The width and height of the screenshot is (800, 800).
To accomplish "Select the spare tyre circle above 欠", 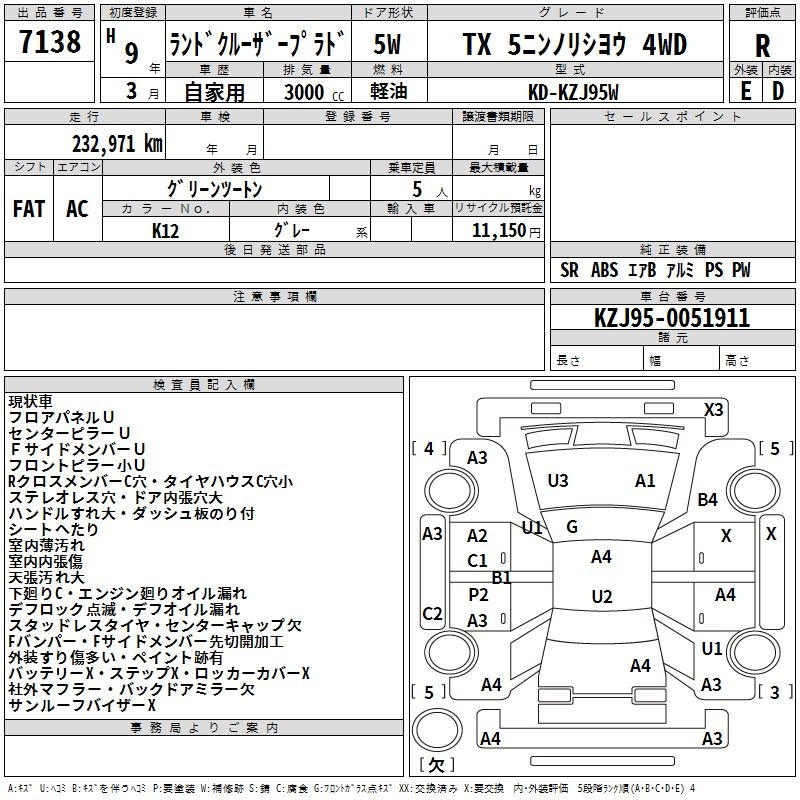I will (x=437, y=730).
